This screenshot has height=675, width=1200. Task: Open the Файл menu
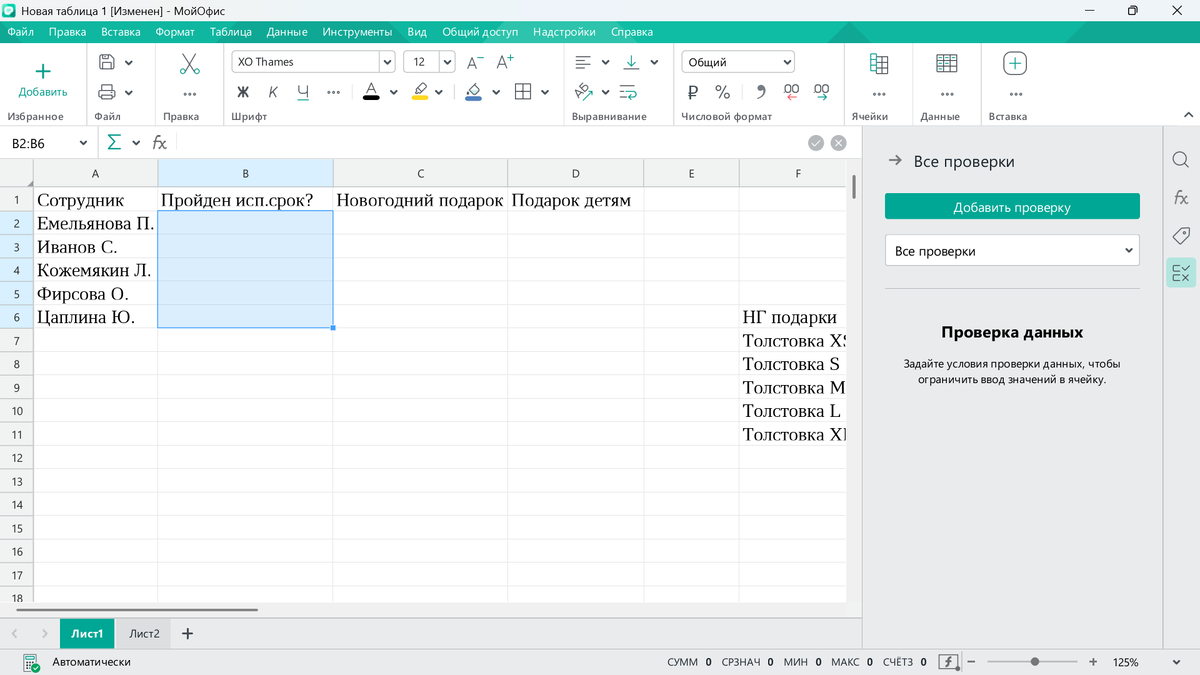pos(21,32)
